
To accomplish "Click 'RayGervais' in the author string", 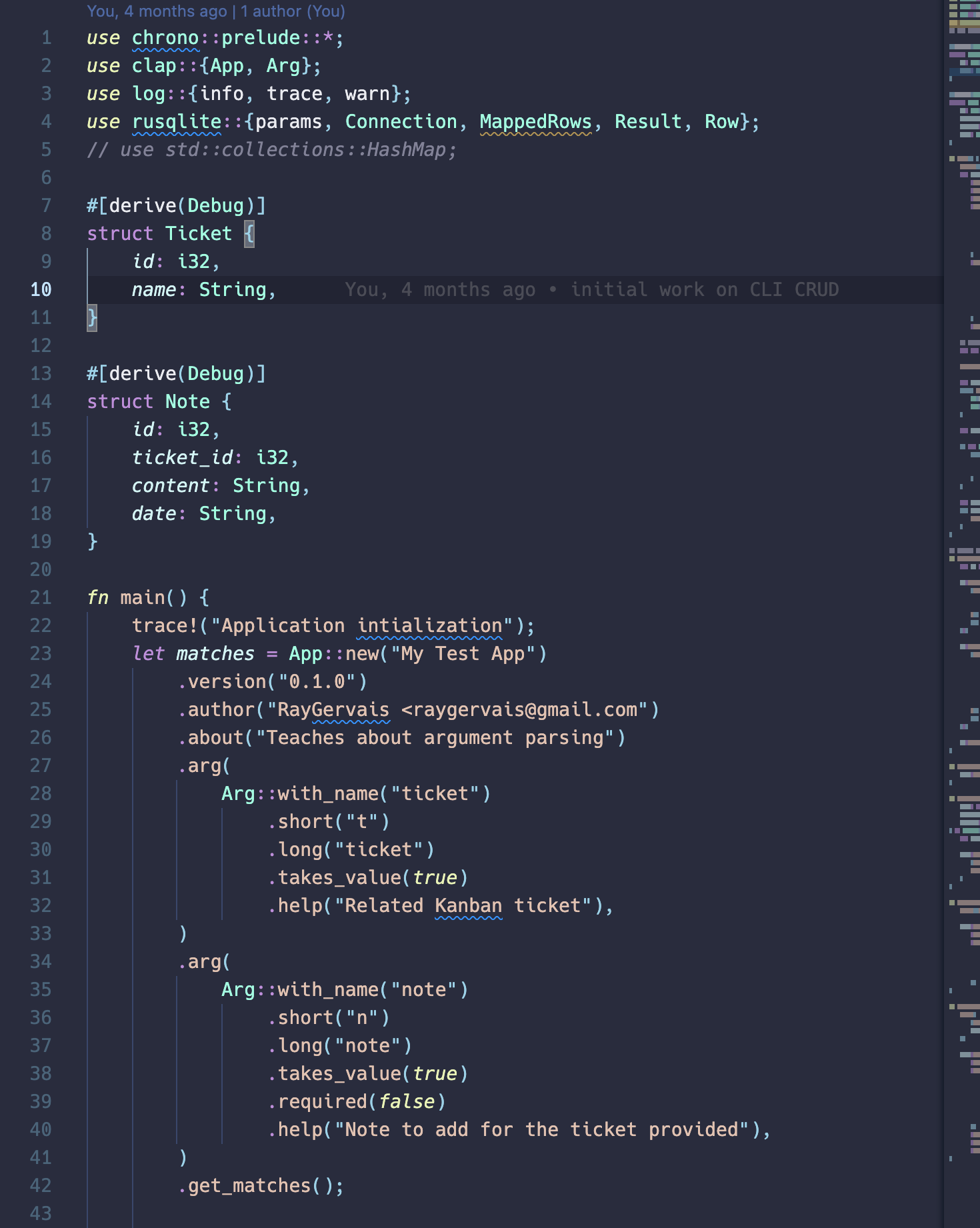I will point(333,710).
